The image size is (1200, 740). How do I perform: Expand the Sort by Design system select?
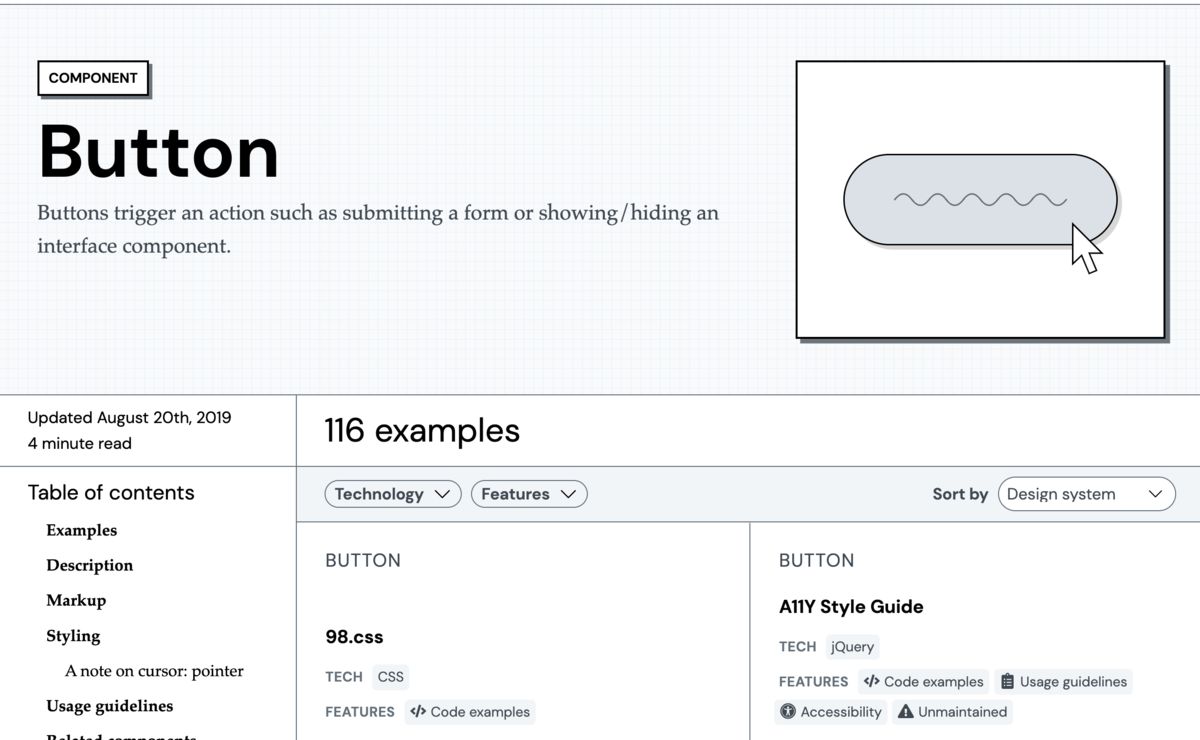pos(1086,494)
